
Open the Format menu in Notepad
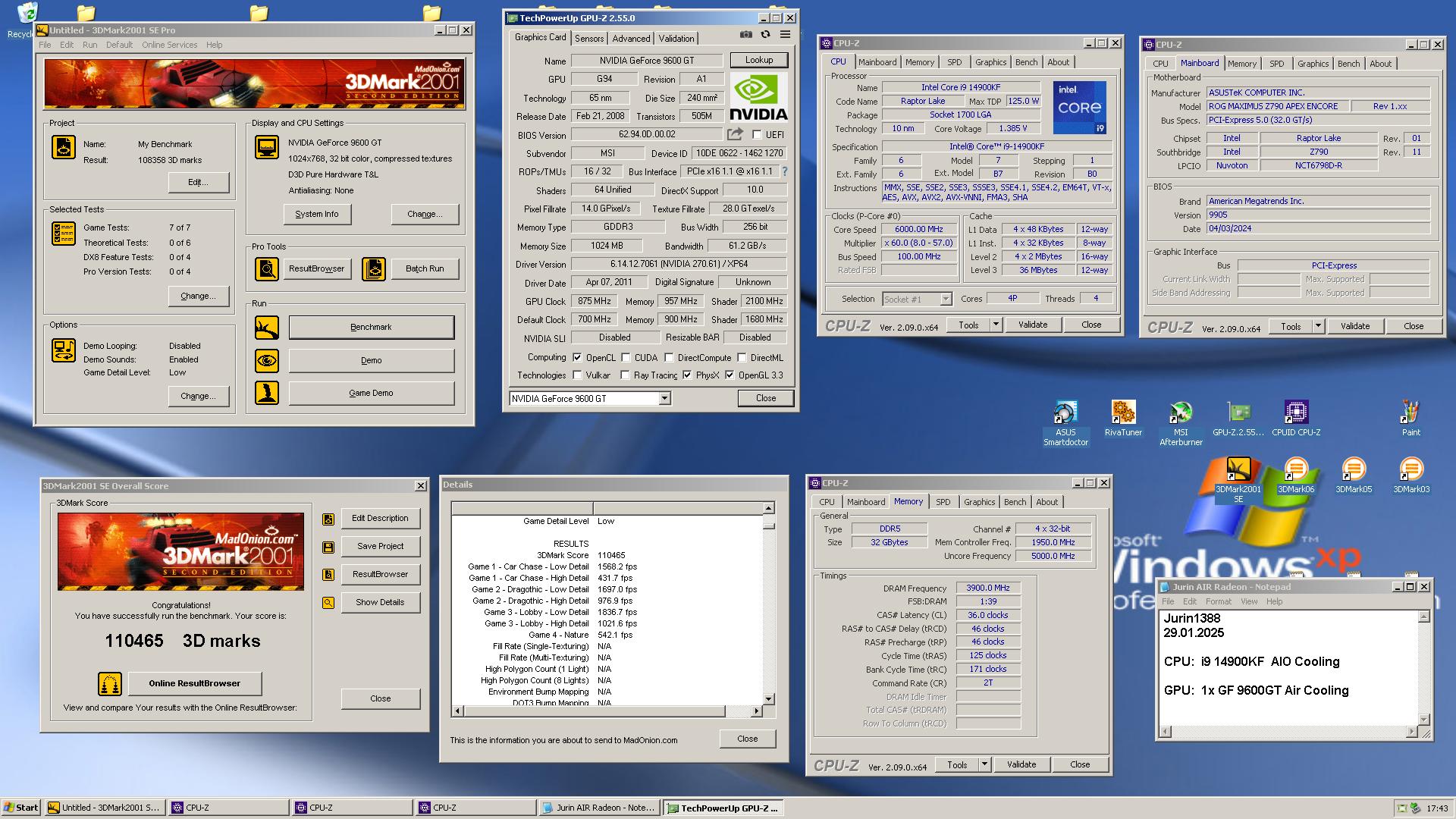1219,601
